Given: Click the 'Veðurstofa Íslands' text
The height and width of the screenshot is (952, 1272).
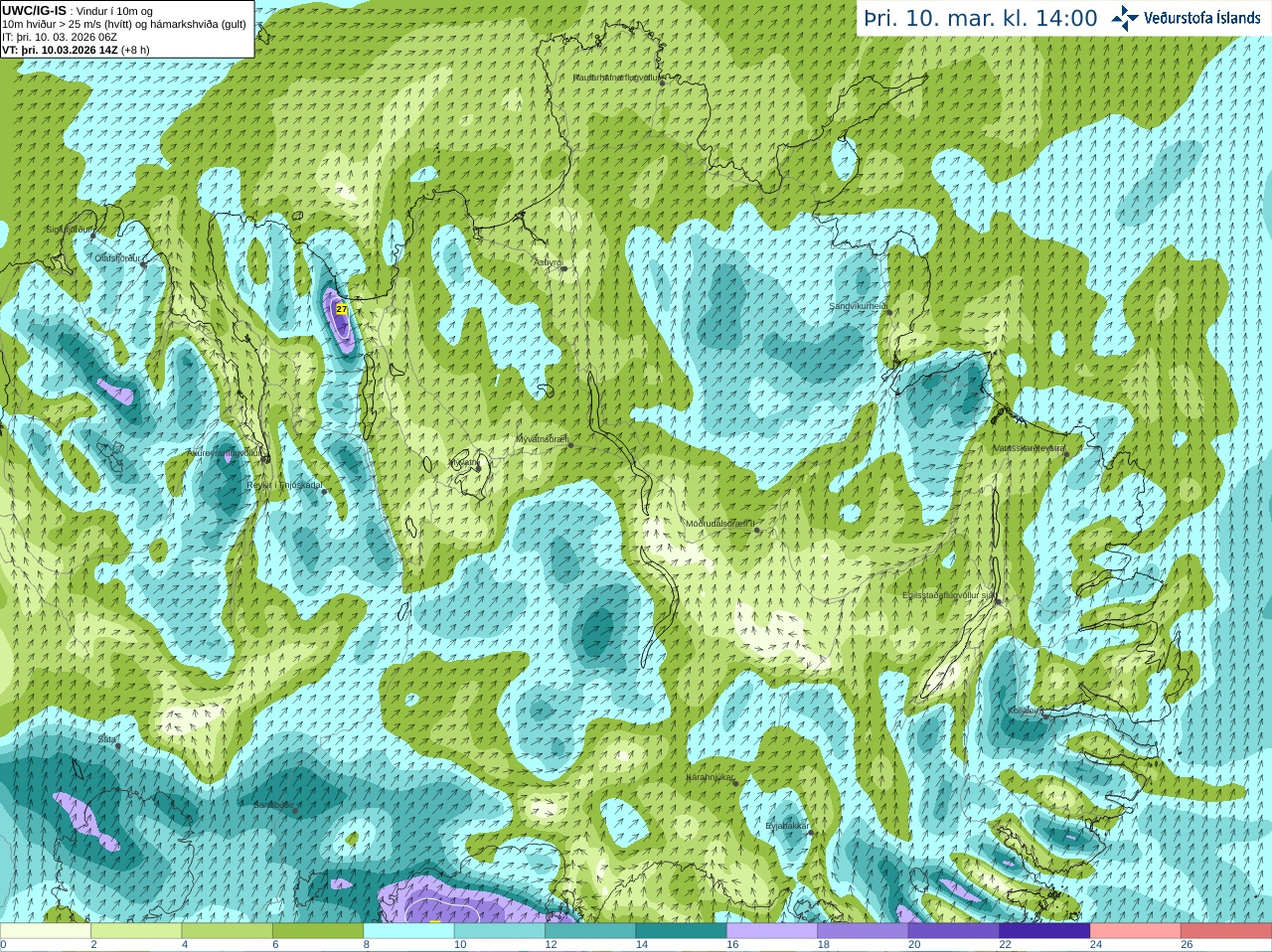Looking at the screenshot, I should click(x=1202, y=18).
